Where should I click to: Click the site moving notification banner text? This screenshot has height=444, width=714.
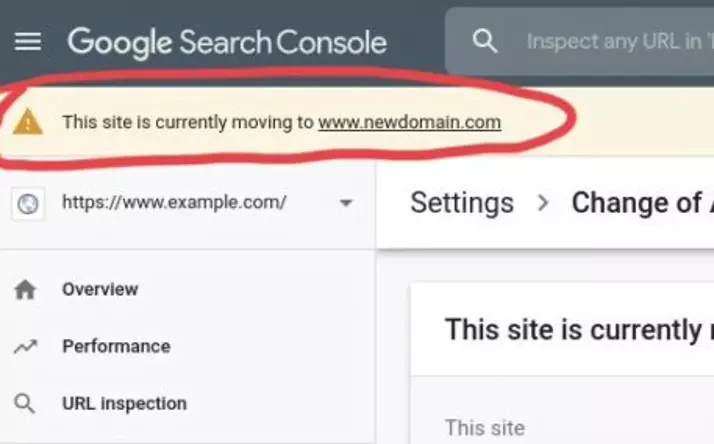click(x=281, y=122)
